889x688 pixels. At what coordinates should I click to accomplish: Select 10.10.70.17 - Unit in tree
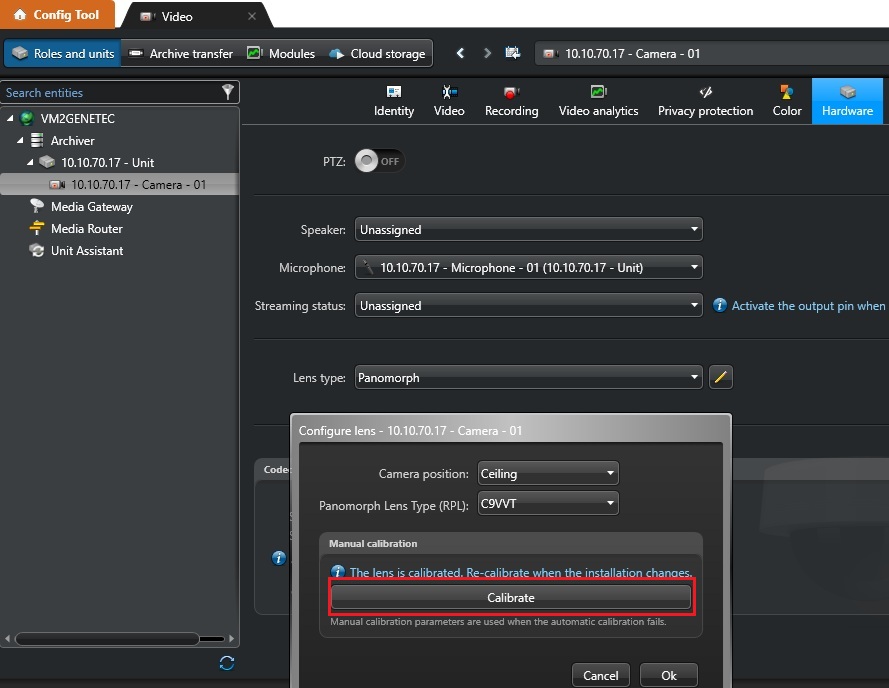[108, 163]
